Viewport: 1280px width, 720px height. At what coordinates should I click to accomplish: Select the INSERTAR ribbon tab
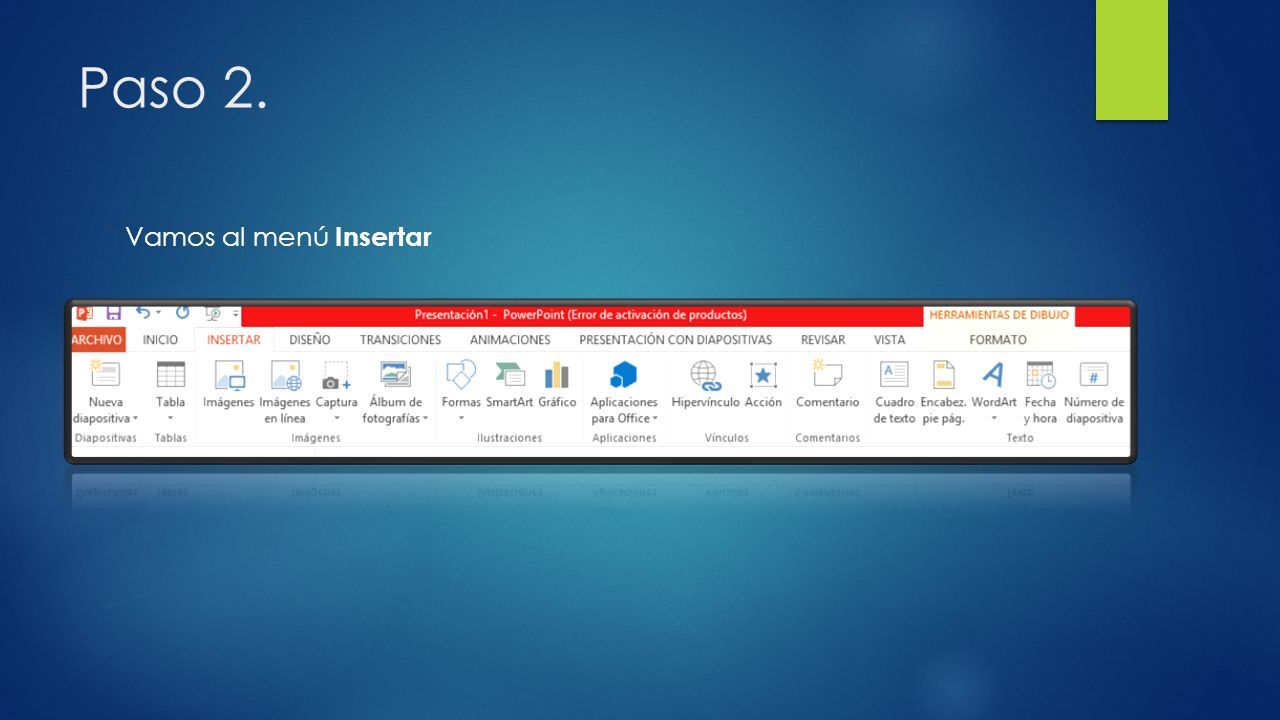tap(234, 340)
